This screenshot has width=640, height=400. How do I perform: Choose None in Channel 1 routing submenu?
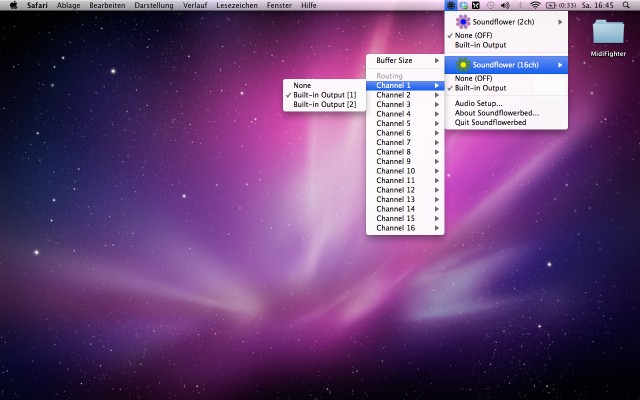click(x=302, y=85)
